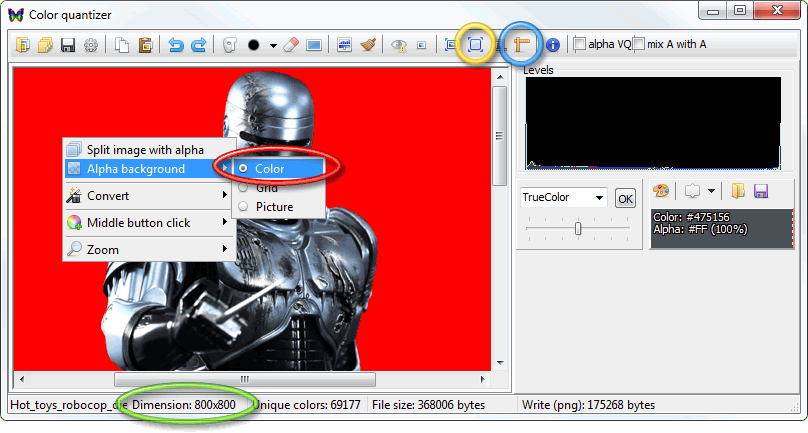Screen dimensions: 808x433
Task: Click the horizontal scrollbar left arrow
Action: [21, 379]
